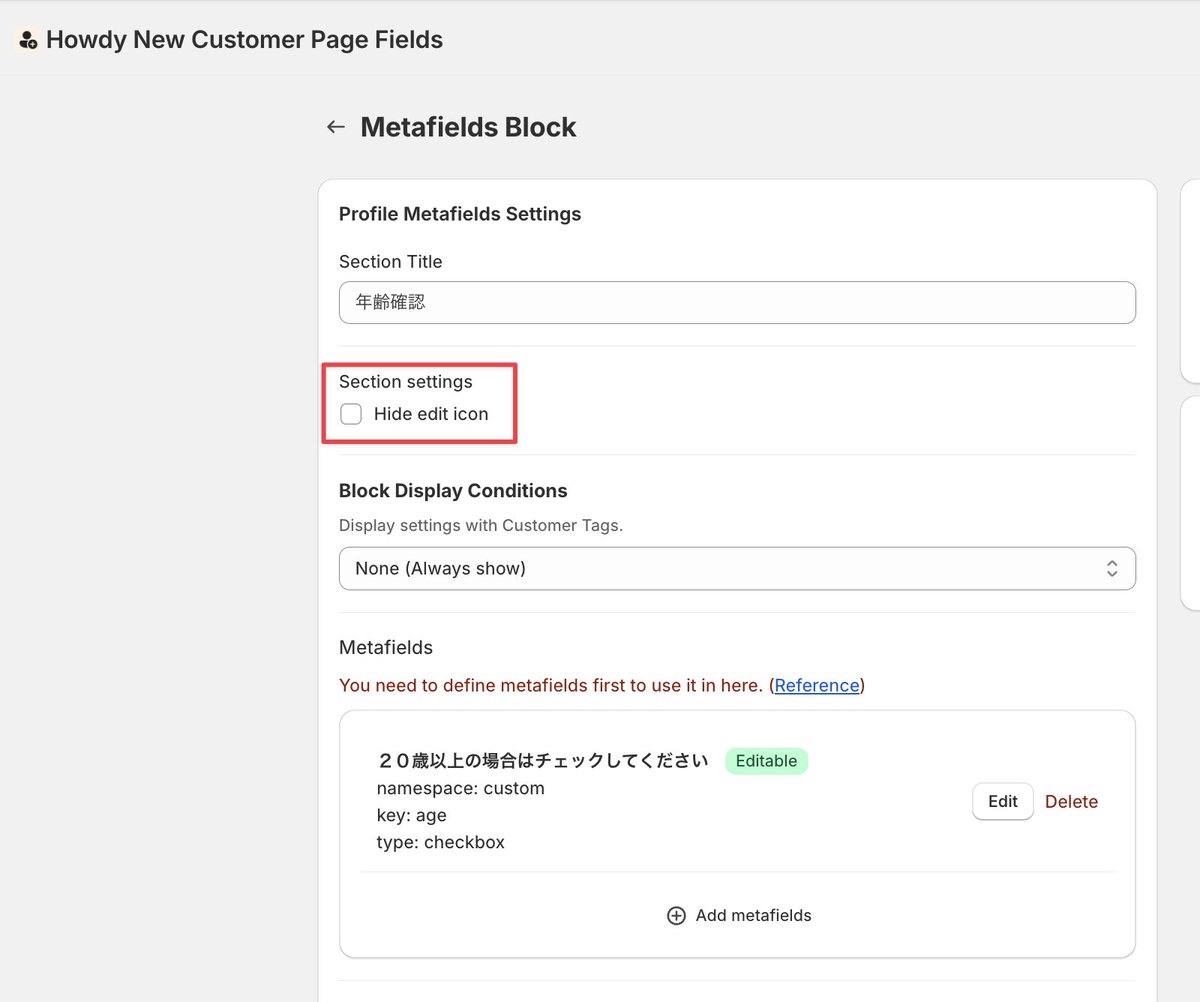Image resolution: width=1200 pixels, height=1002 pixels.
Task: Click the Profile Metafields Settings heading
Action: (460, 214)
